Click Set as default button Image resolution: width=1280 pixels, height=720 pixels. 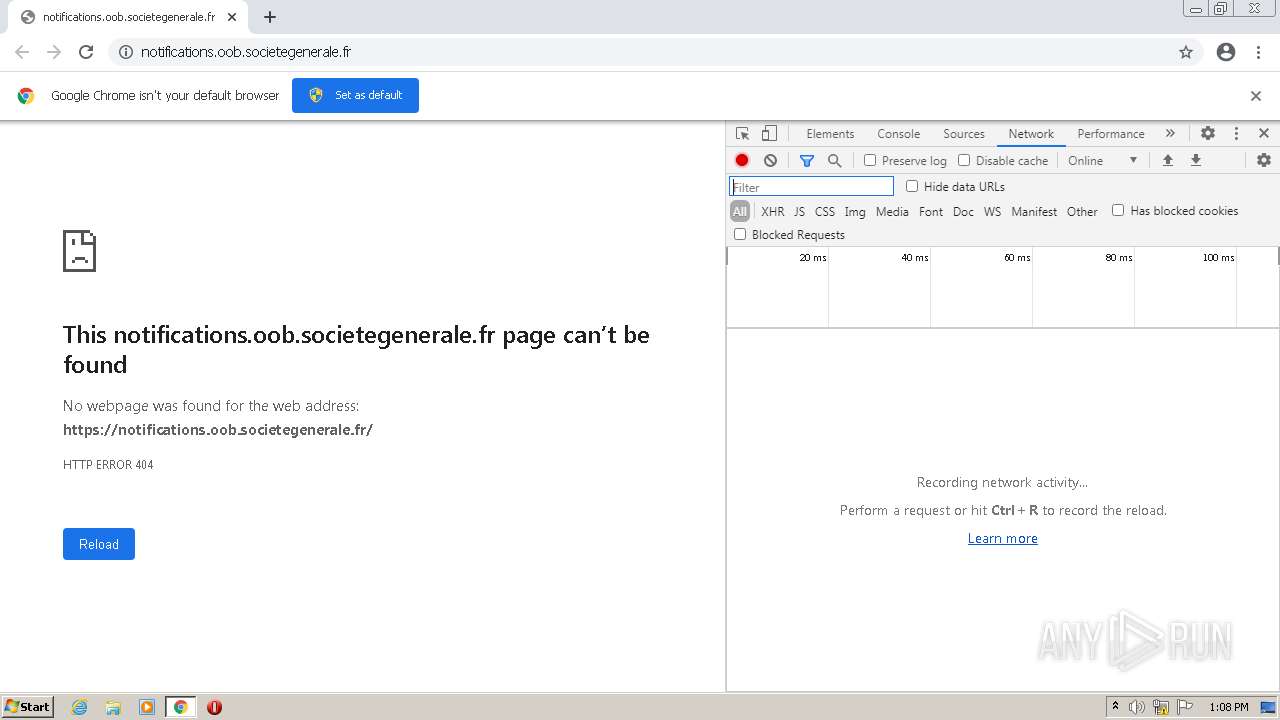pyautogui.click(x=355, y=95)
